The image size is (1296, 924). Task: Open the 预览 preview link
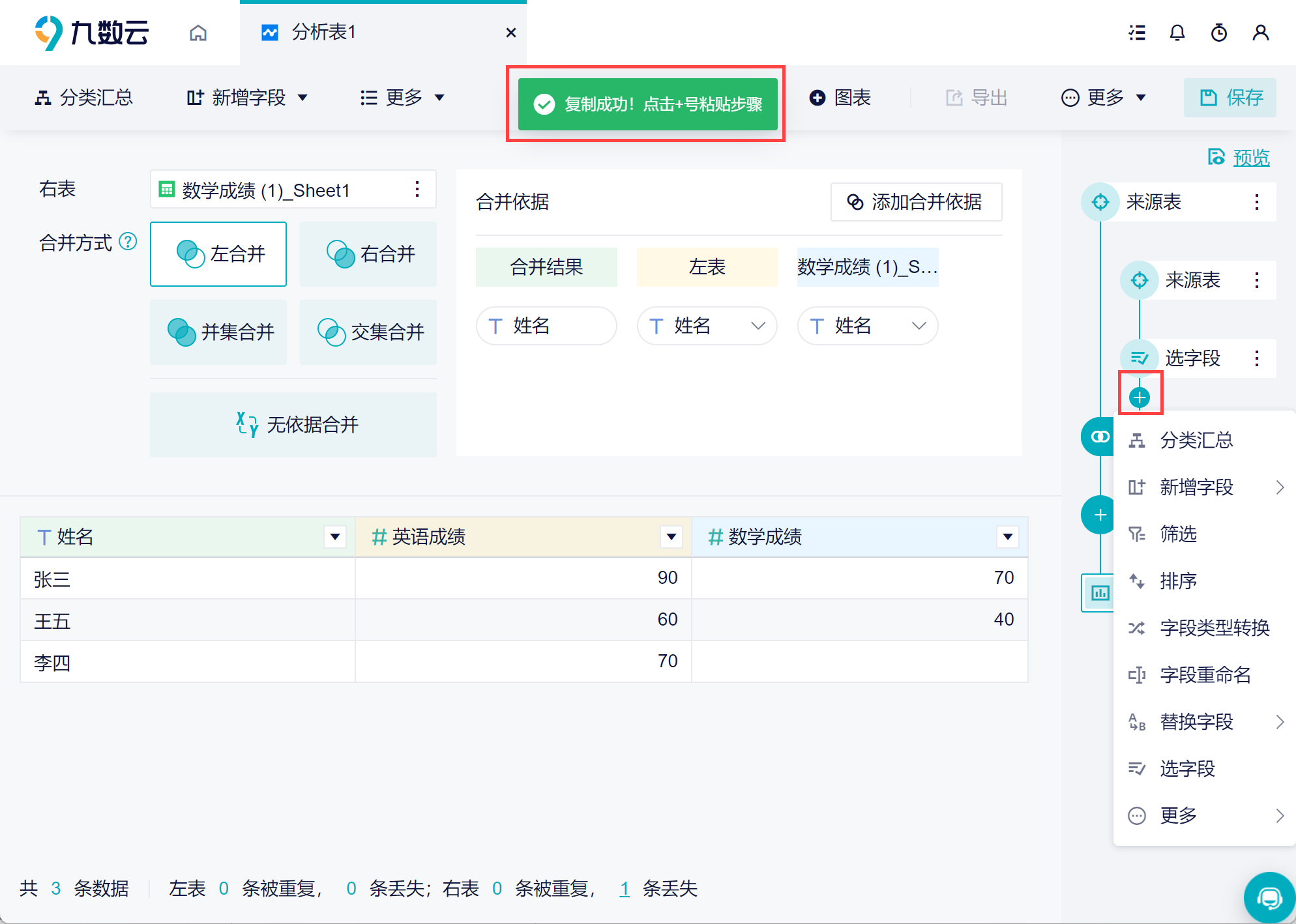point(1250,157)
